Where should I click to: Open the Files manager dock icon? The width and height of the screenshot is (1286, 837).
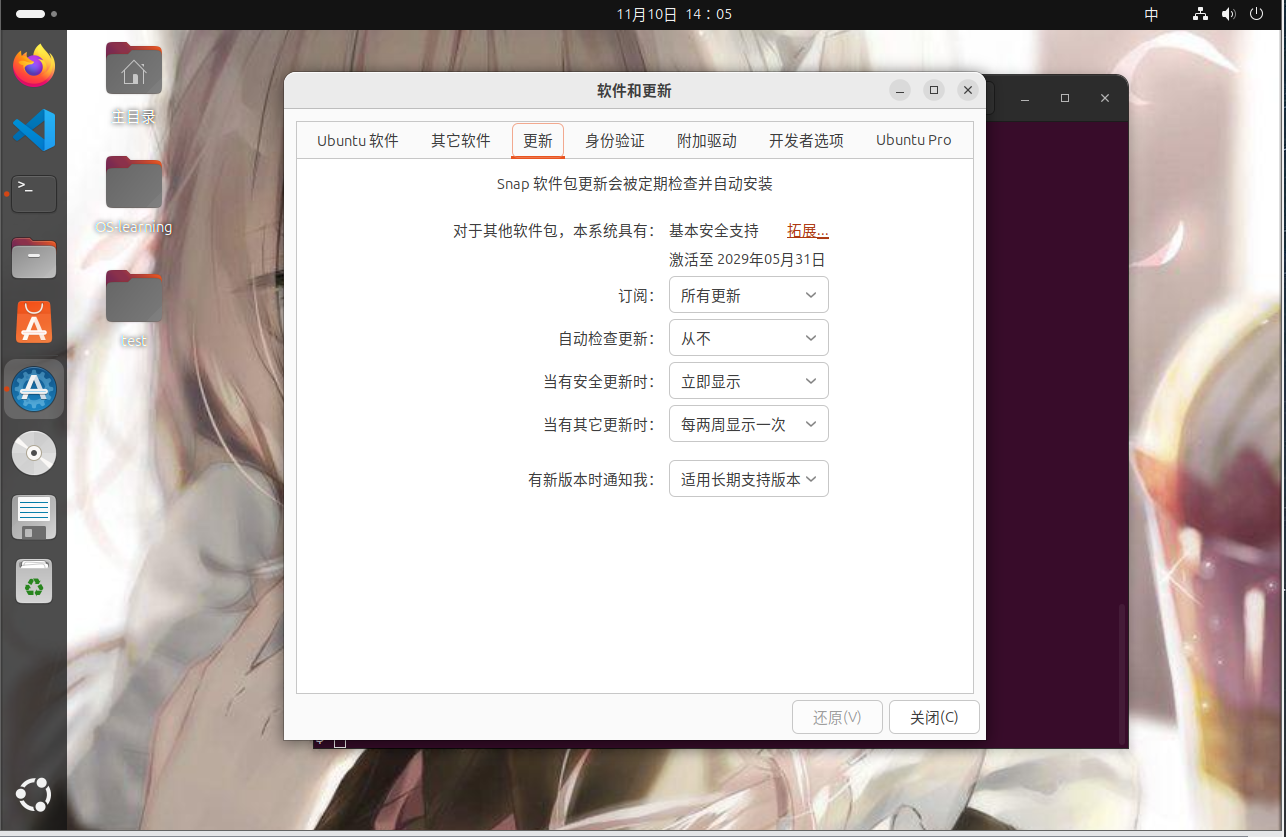point(34,259)
